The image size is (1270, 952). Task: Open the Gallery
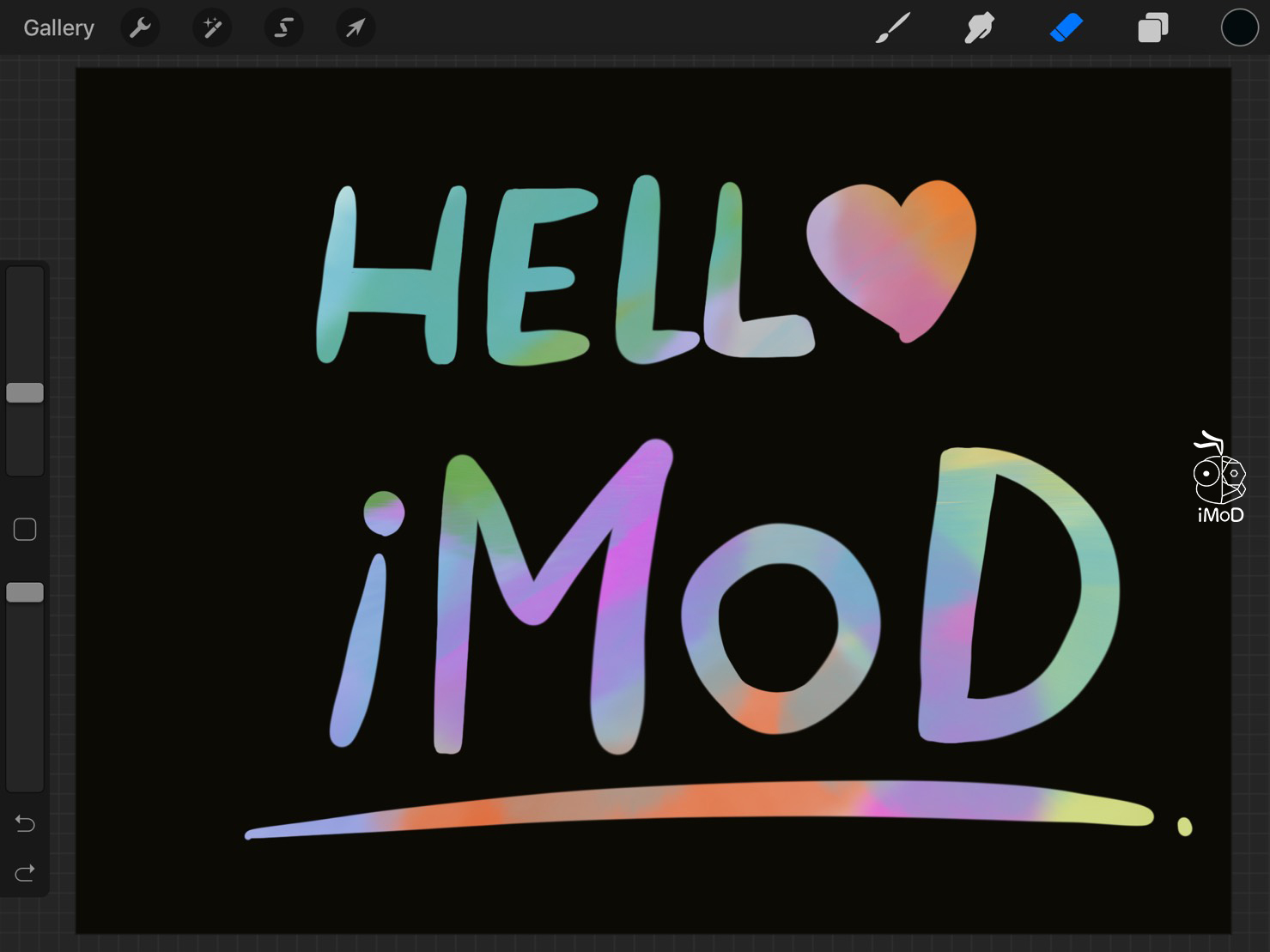58,28
